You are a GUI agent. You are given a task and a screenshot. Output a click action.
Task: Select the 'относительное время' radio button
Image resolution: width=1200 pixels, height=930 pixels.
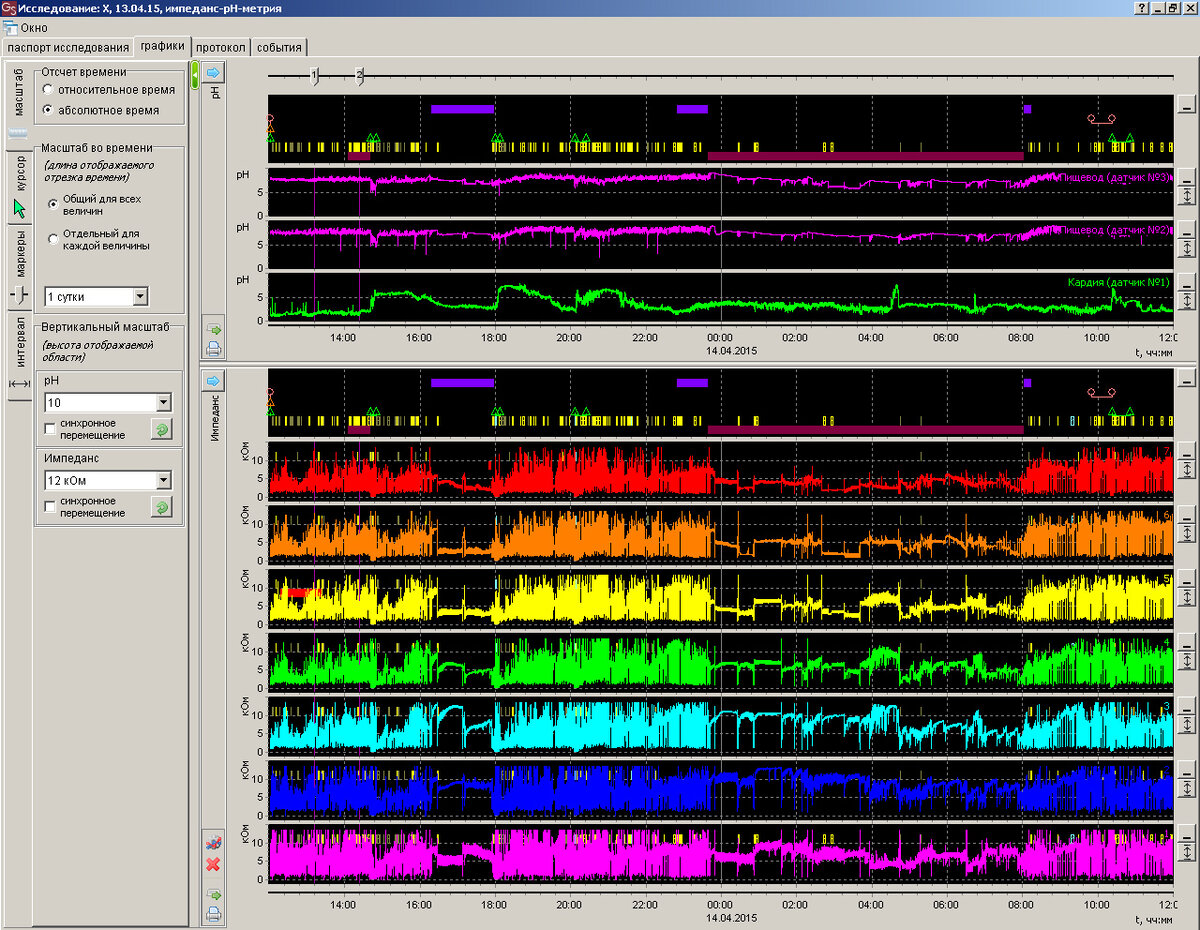tap(49, 90)
